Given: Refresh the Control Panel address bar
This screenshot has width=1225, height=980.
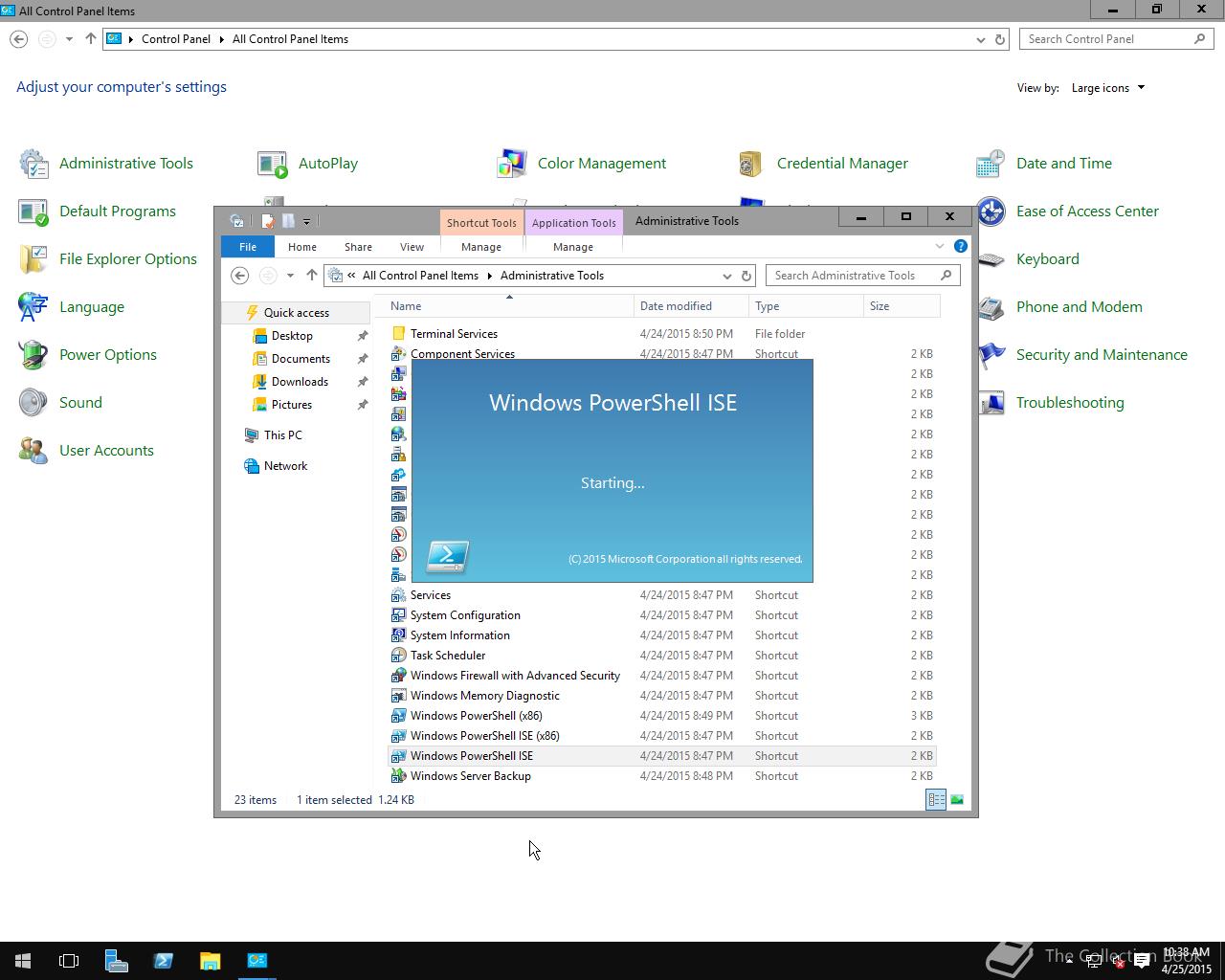Looking at the screenshot, I should tap(1000, 39).
